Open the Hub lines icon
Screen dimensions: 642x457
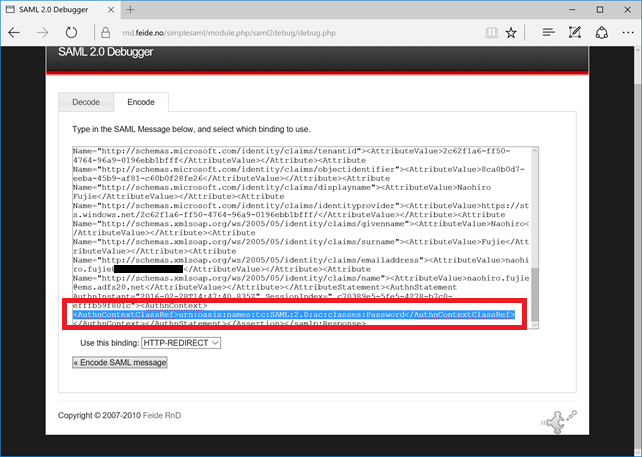(x=548, y=32)
